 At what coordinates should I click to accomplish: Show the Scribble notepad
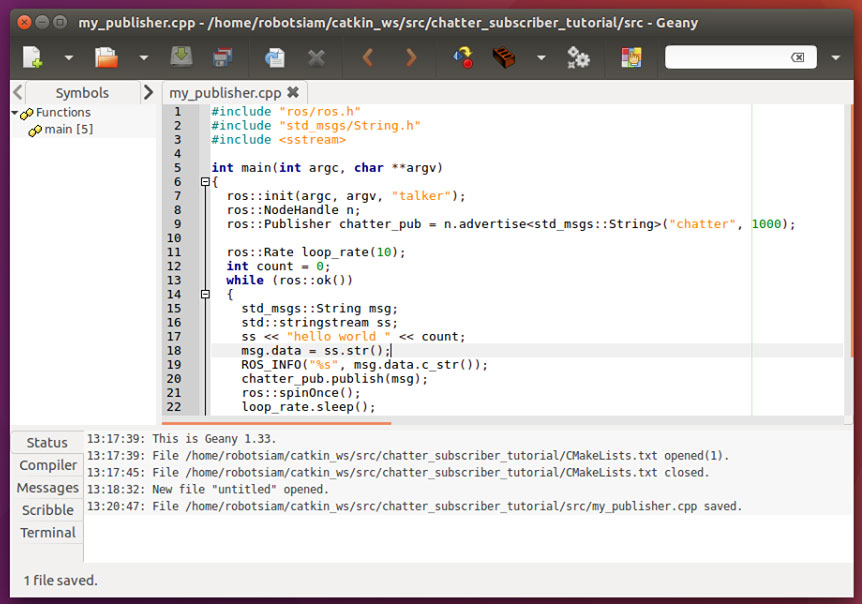[46, 510]
